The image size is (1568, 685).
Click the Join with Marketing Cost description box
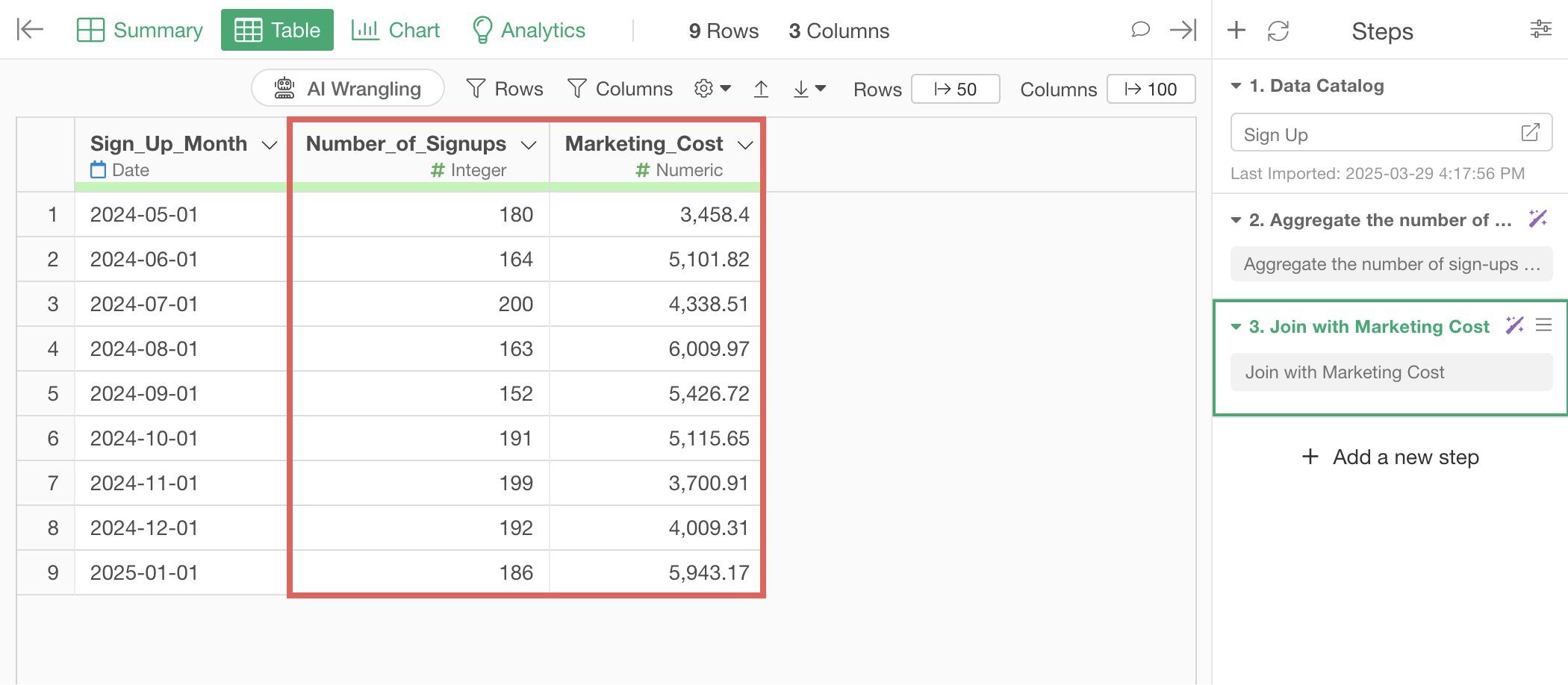pos(1391,372)
